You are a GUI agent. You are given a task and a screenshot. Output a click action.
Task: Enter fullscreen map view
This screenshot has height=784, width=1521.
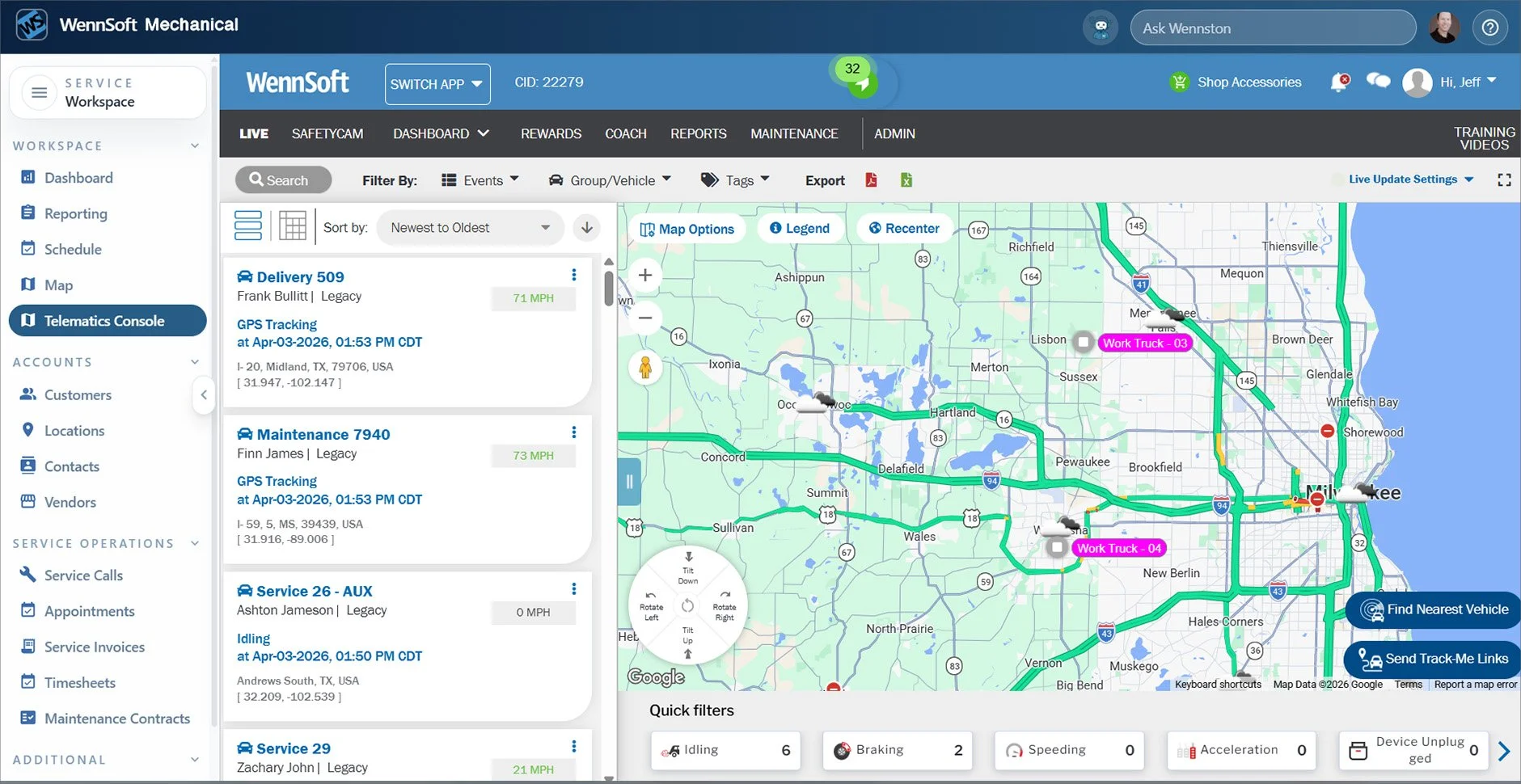tap(1504, 180)
